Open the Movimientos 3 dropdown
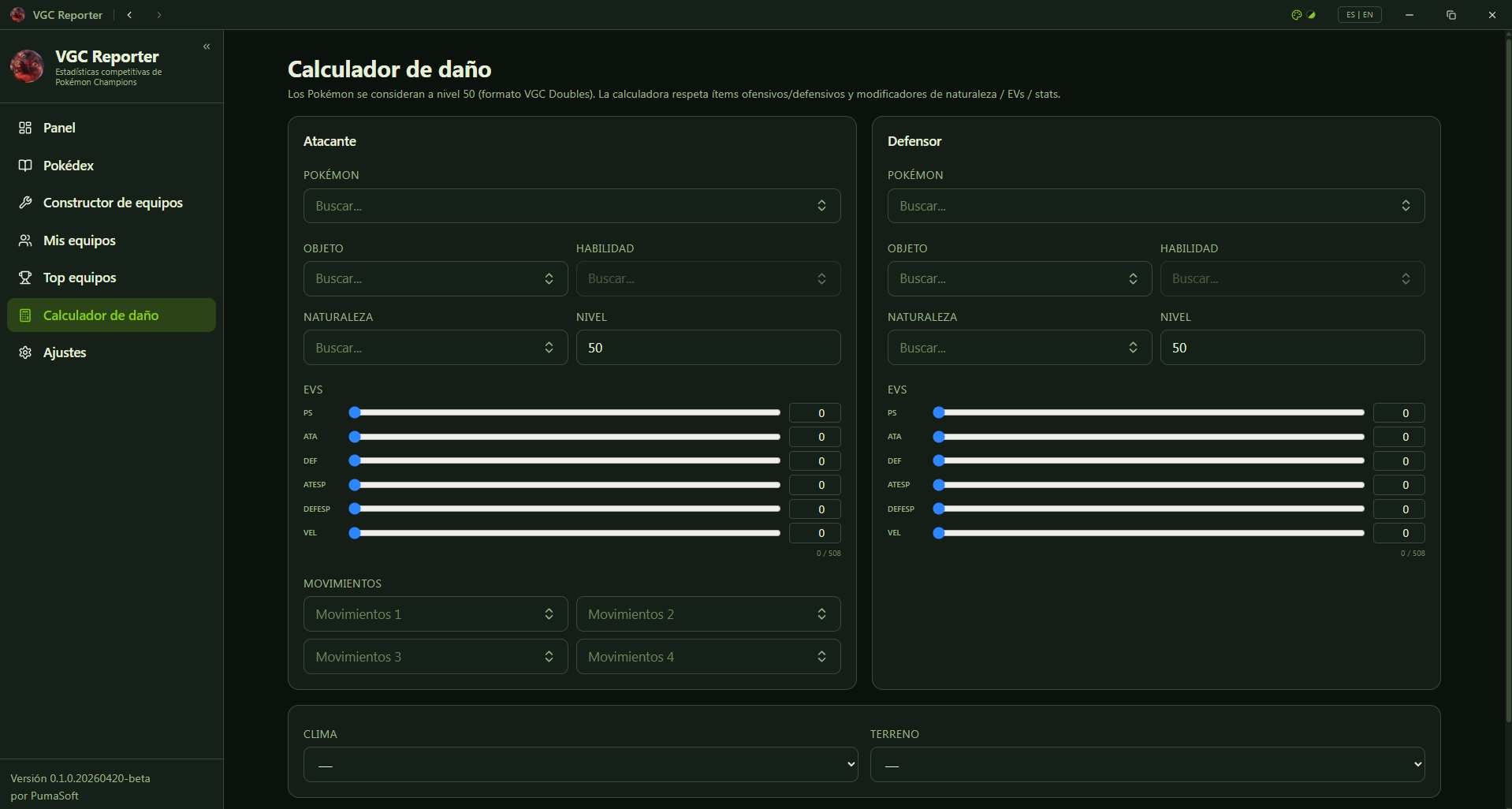This screenshot has width=1512, height=809. pyautogui.click(x=435, y=657)
